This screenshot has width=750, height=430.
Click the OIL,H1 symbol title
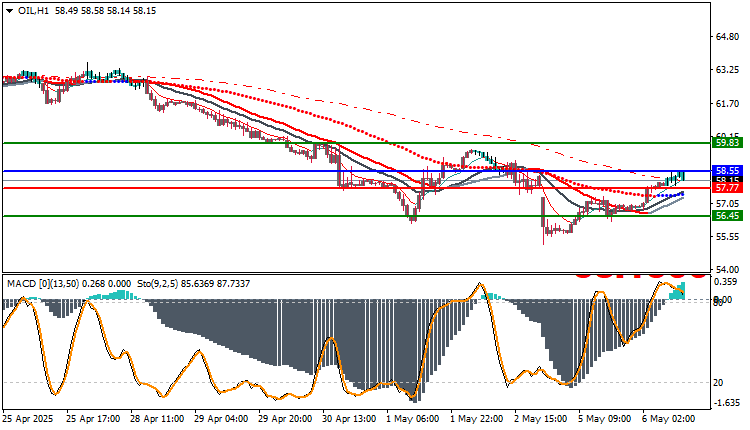pyautogui.click(x=33, y=11)
